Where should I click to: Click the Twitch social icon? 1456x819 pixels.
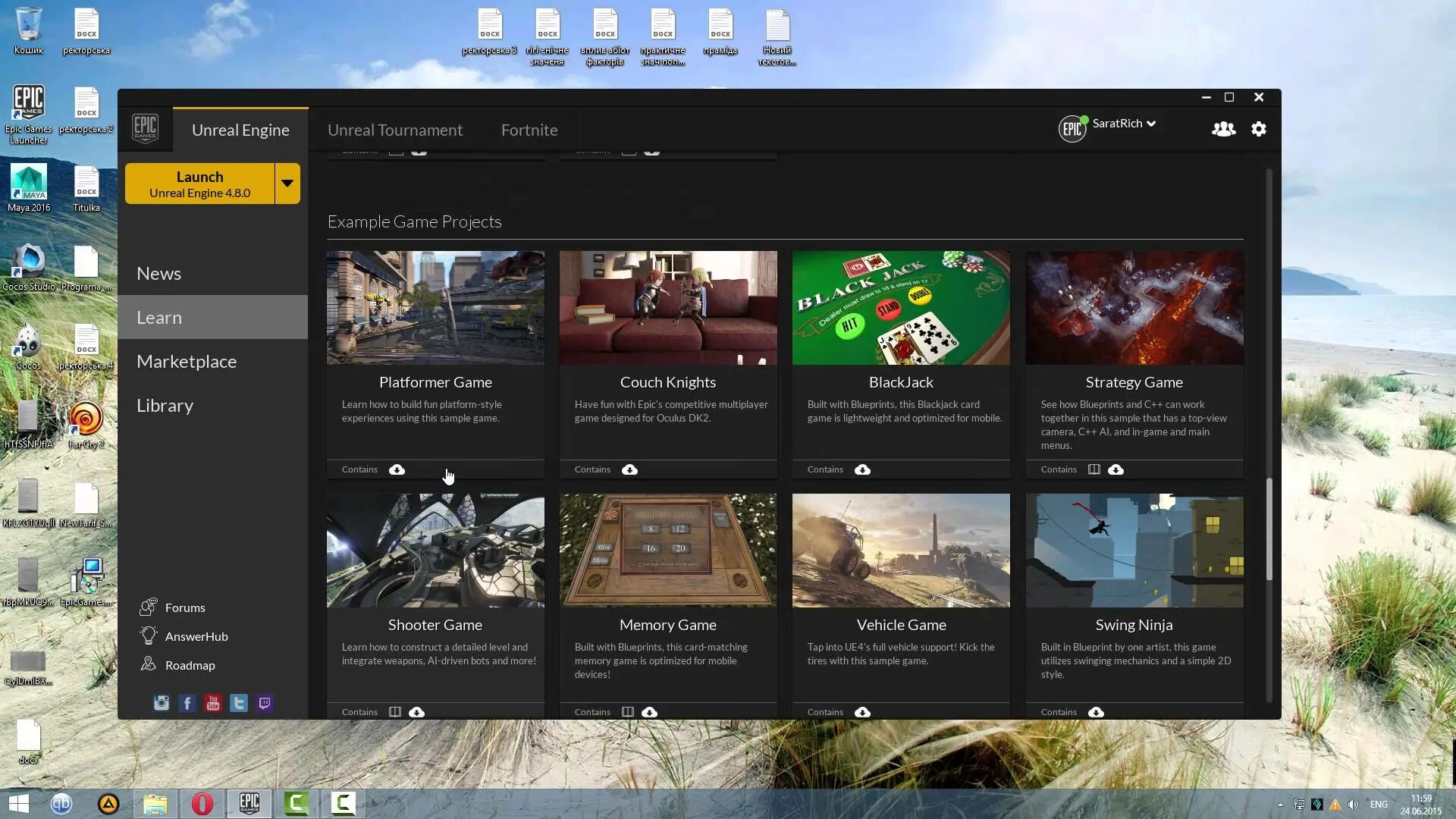tap(265, 703)
